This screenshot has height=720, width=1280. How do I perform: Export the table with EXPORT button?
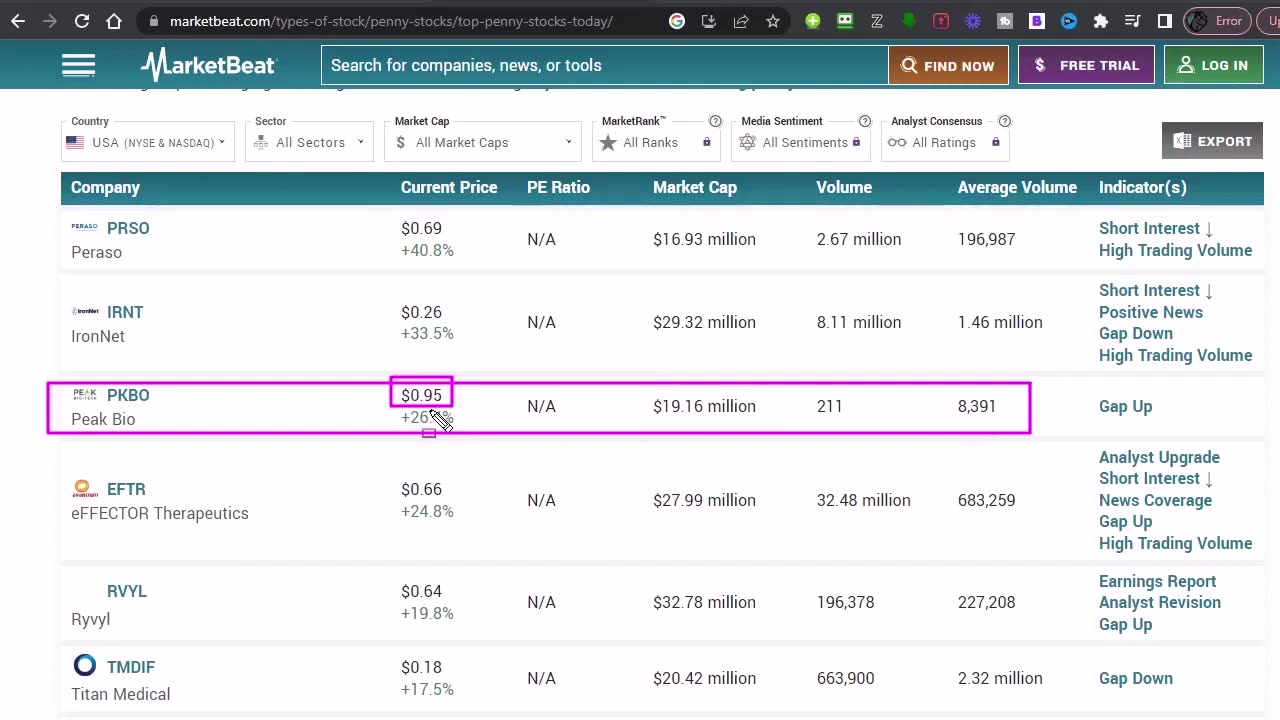[1212, 141]
